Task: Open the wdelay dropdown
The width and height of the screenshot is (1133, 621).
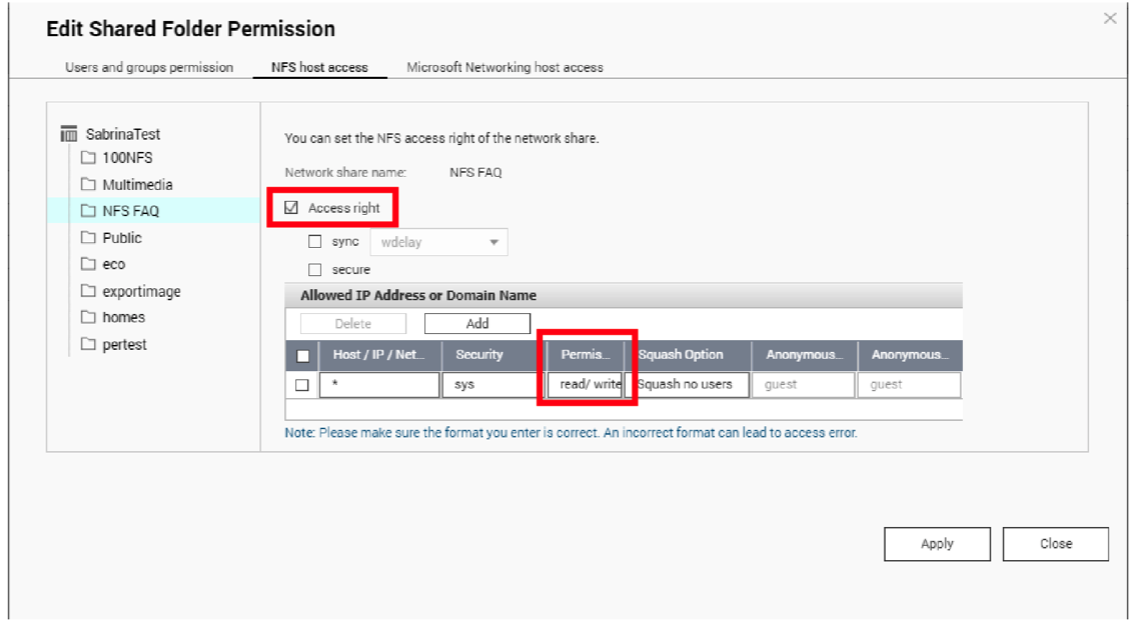Action: pos(439,242)
